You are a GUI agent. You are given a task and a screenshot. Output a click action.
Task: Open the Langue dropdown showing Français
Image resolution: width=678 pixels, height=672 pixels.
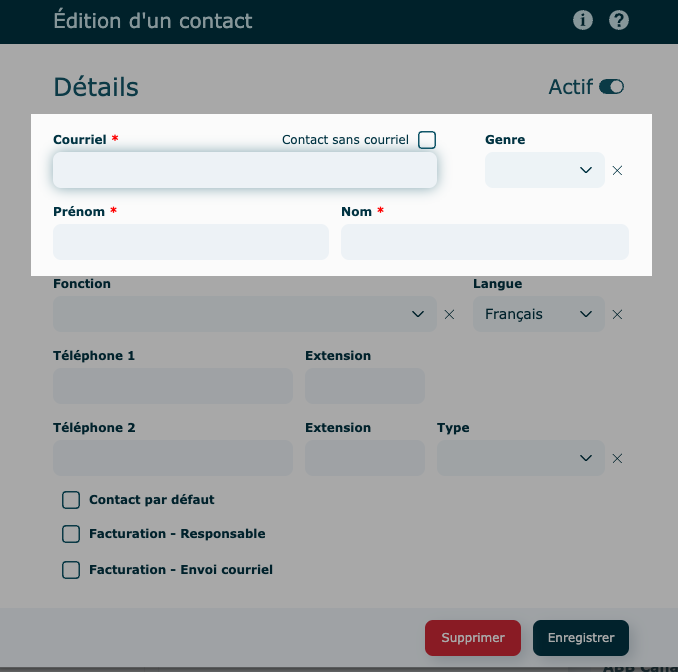point(539,314)
